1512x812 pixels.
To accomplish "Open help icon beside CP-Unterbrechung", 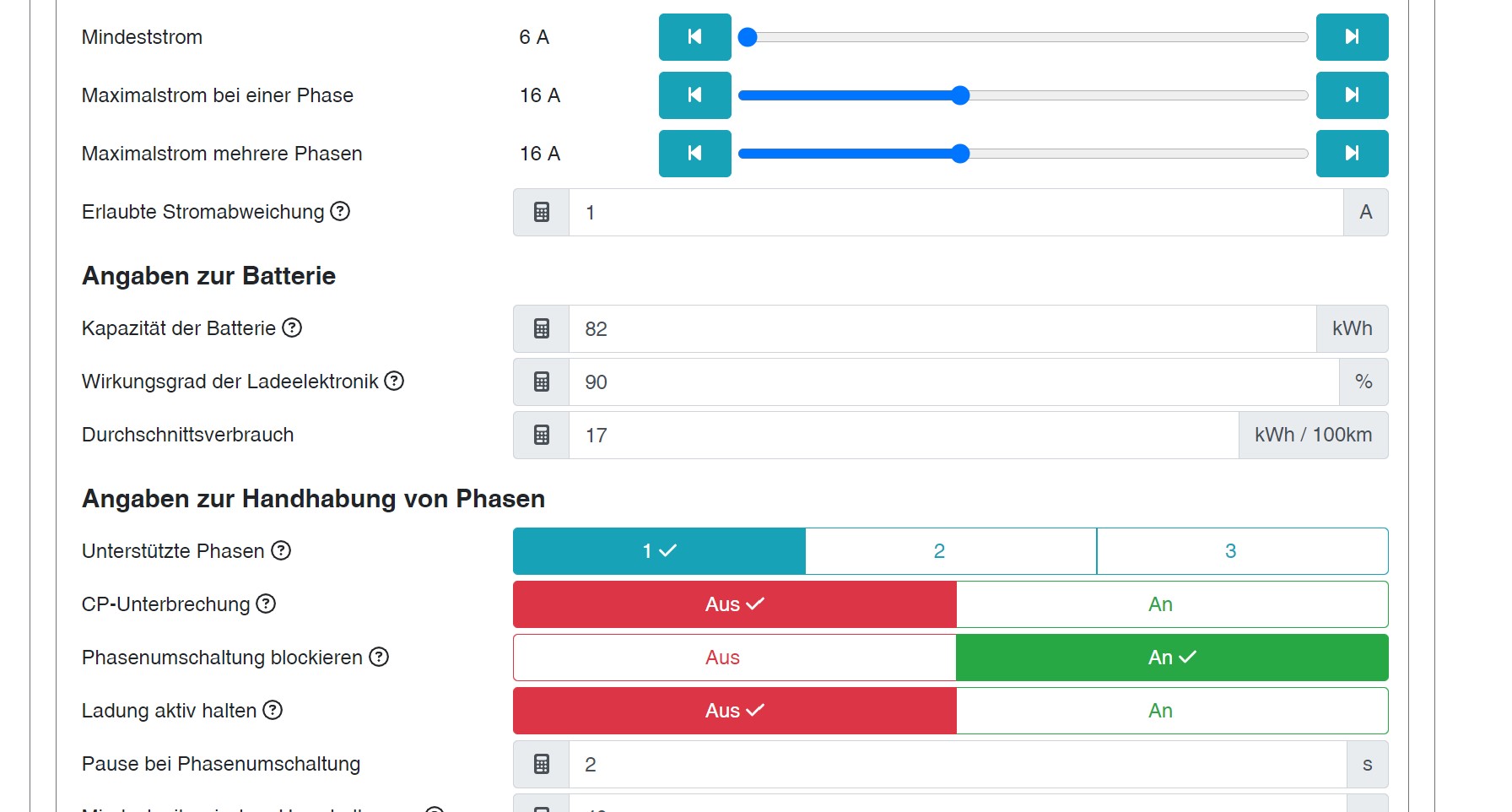I will [266, 604].
